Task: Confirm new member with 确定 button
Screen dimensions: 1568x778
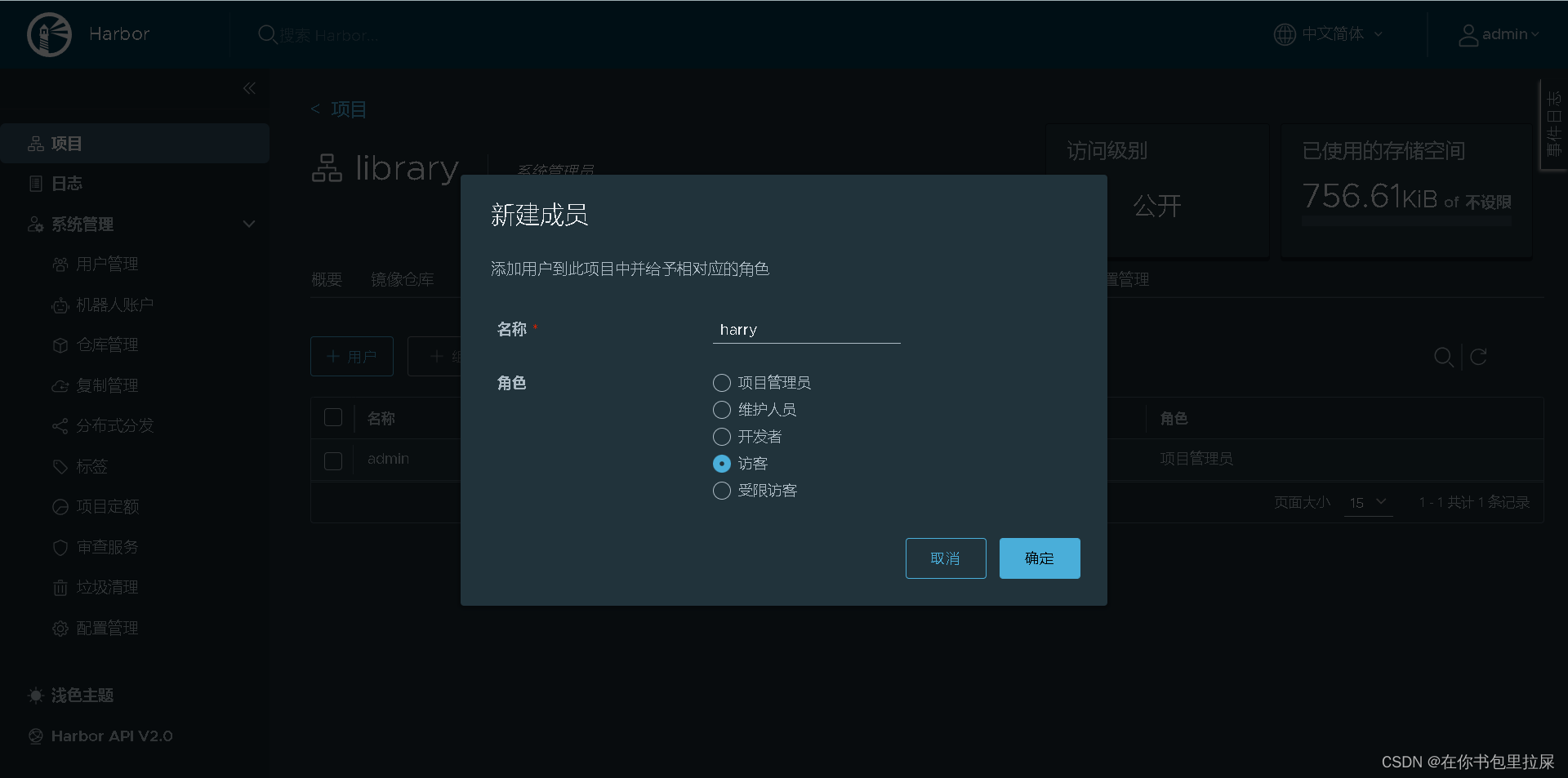Action: 1039,558
